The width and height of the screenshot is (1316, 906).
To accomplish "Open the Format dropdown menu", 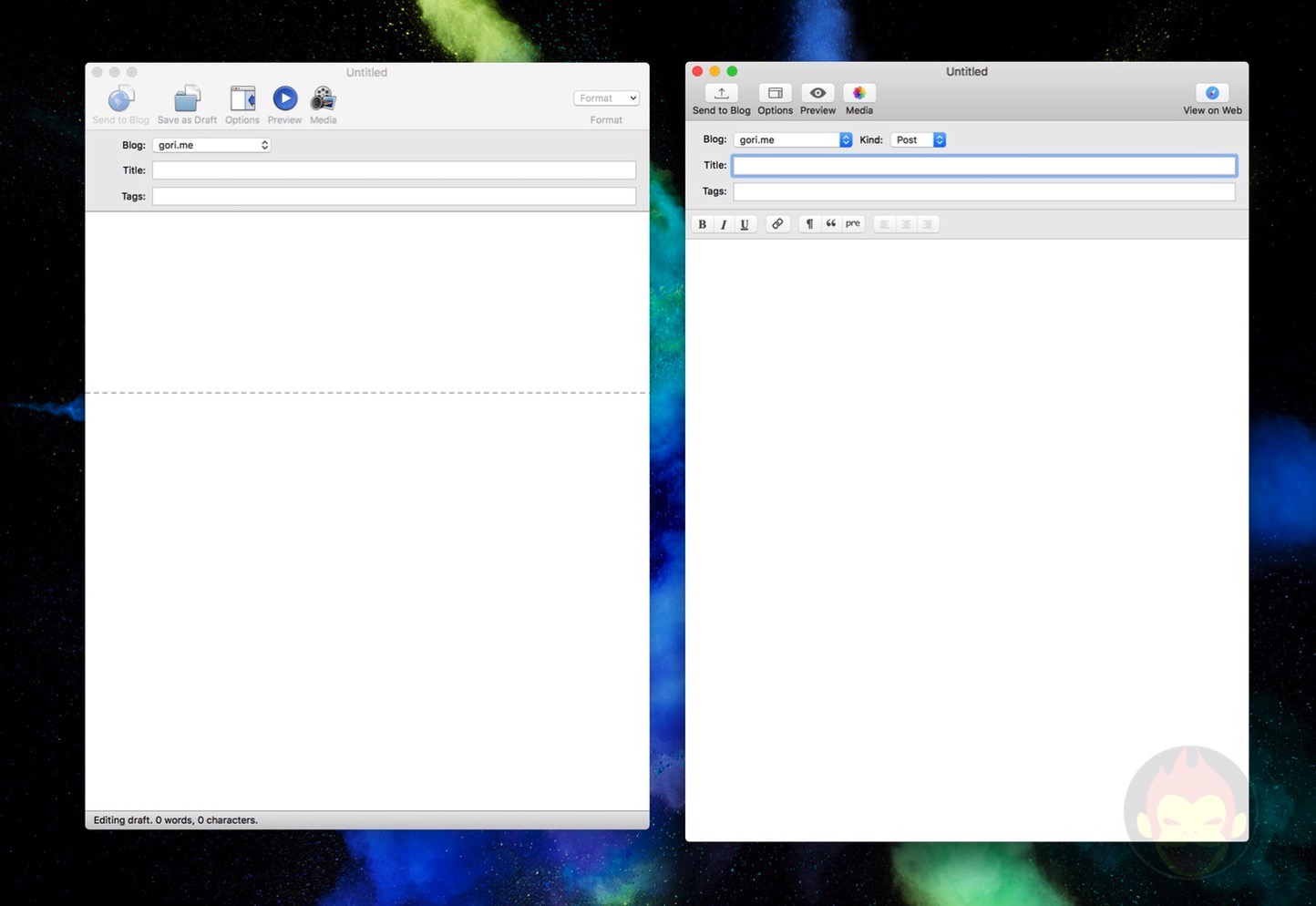I will (x=606, y=98).
